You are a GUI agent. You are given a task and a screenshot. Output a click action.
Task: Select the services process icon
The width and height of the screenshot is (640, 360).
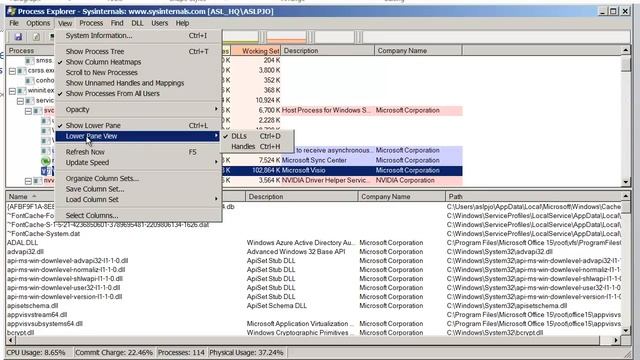click(29, 100)
